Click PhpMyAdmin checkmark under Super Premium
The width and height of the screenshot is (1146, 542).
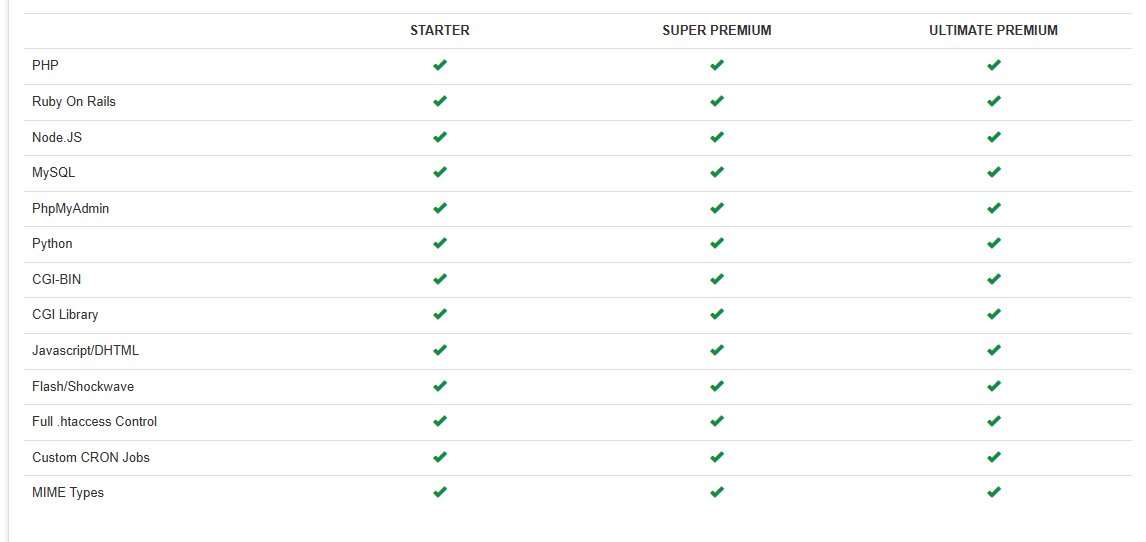point(717,208)
